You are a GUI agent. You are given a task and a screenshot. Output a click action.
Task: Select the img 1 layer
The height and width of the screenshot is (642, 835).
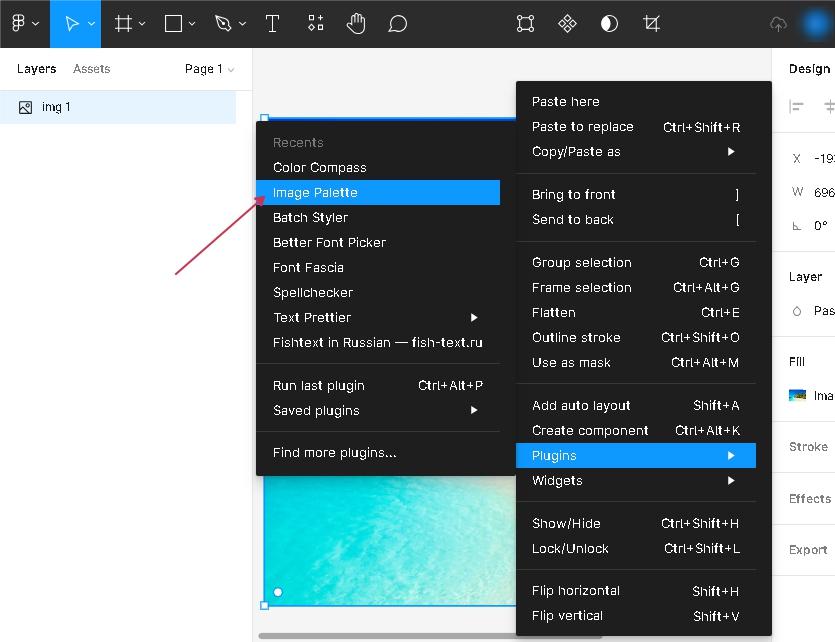(56, 107)
